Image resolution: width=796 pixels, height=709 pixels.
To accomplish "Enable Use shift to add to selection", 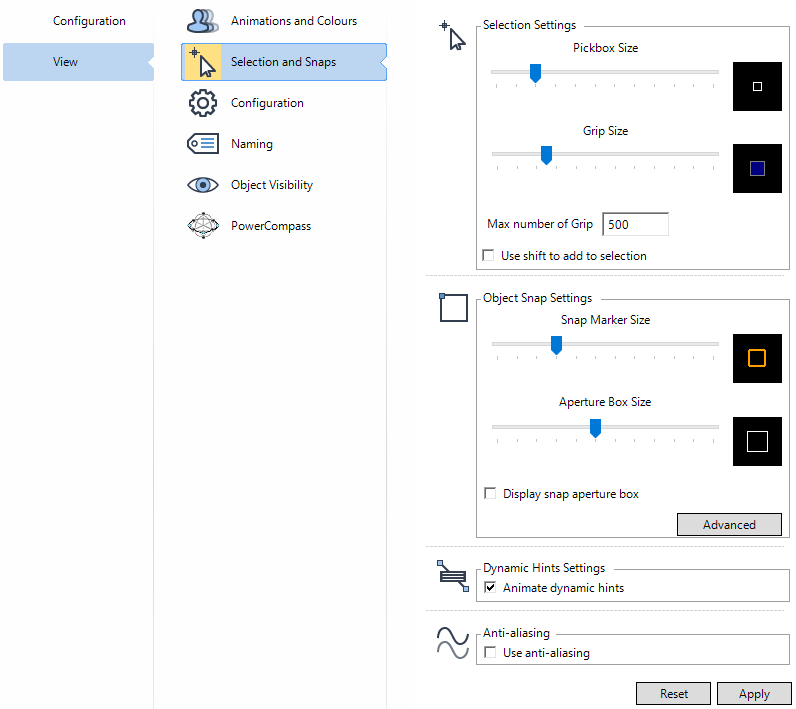I will click(488, 256).
